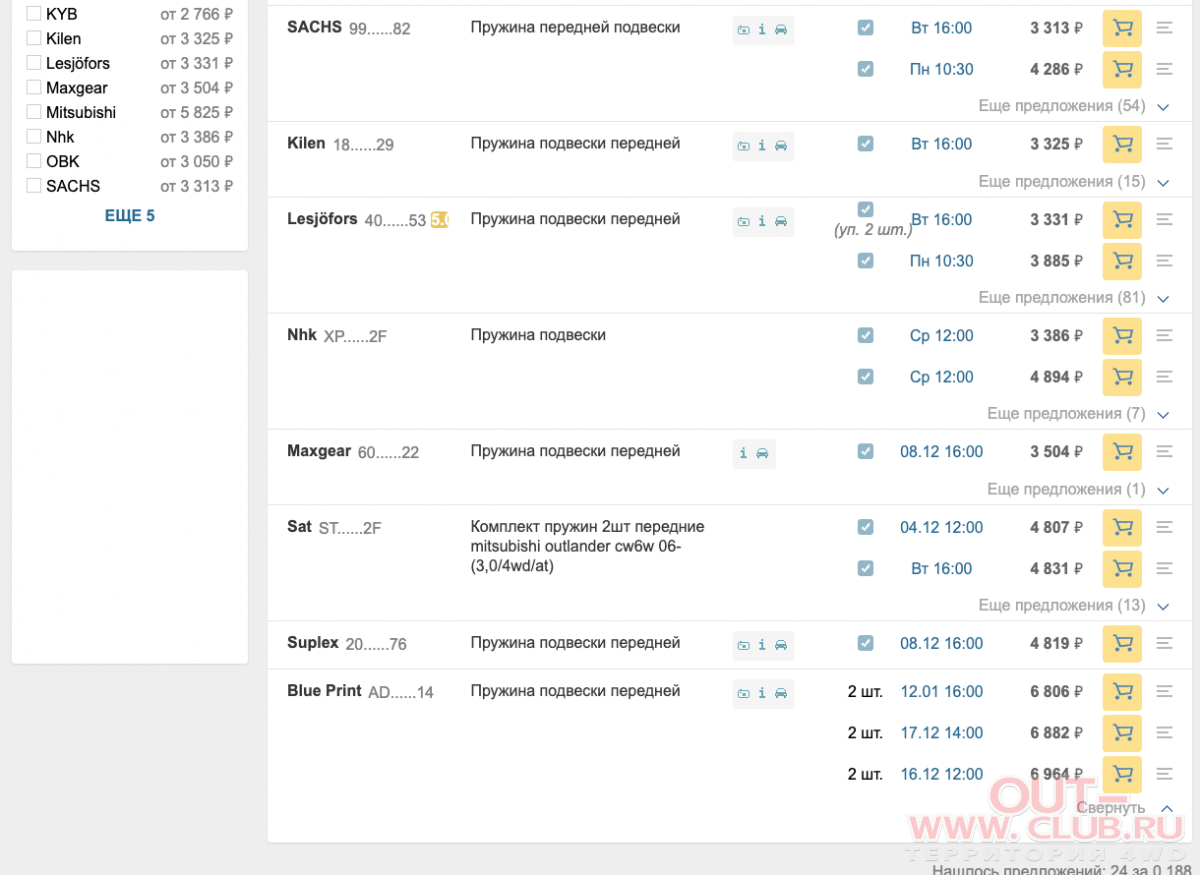Image resolution: width=1200 pixels, height=875 pixels.
Task: View photo icon for Blue Print part
Action: (743, 694)
